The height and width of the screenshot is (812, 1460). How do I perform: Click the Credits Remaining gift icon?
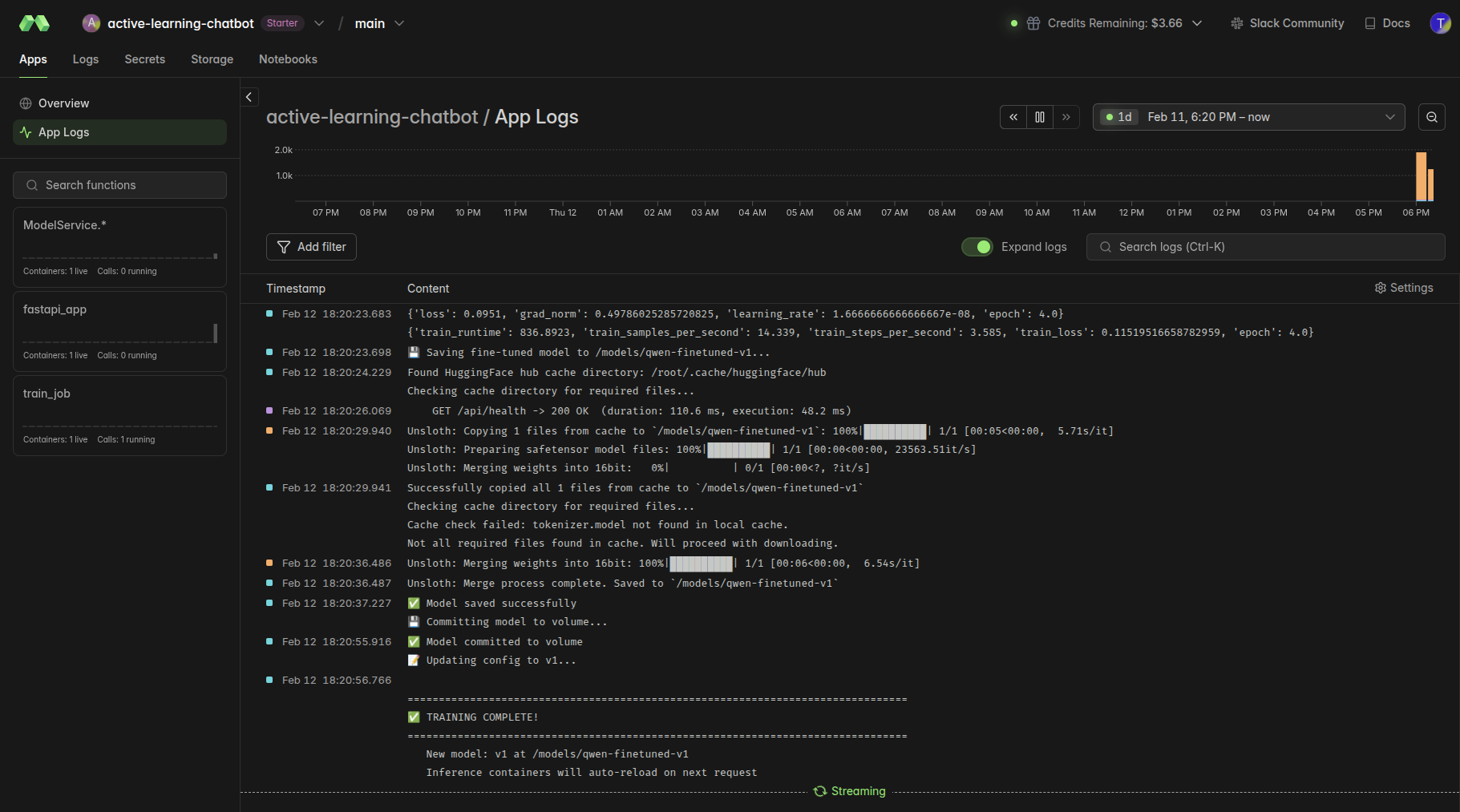(1033, 23)
